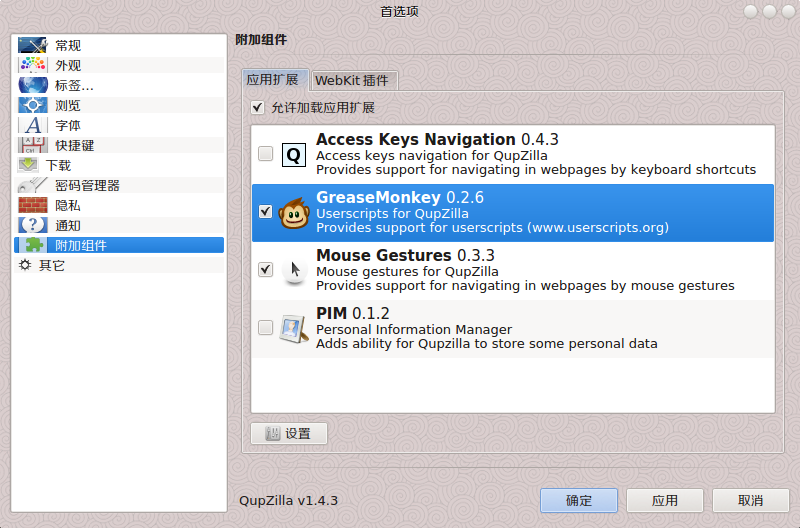This screenshot has width=800, height=528.
Task: Select the GreaseMonkey 0.2.6 title
Action: 399,197
